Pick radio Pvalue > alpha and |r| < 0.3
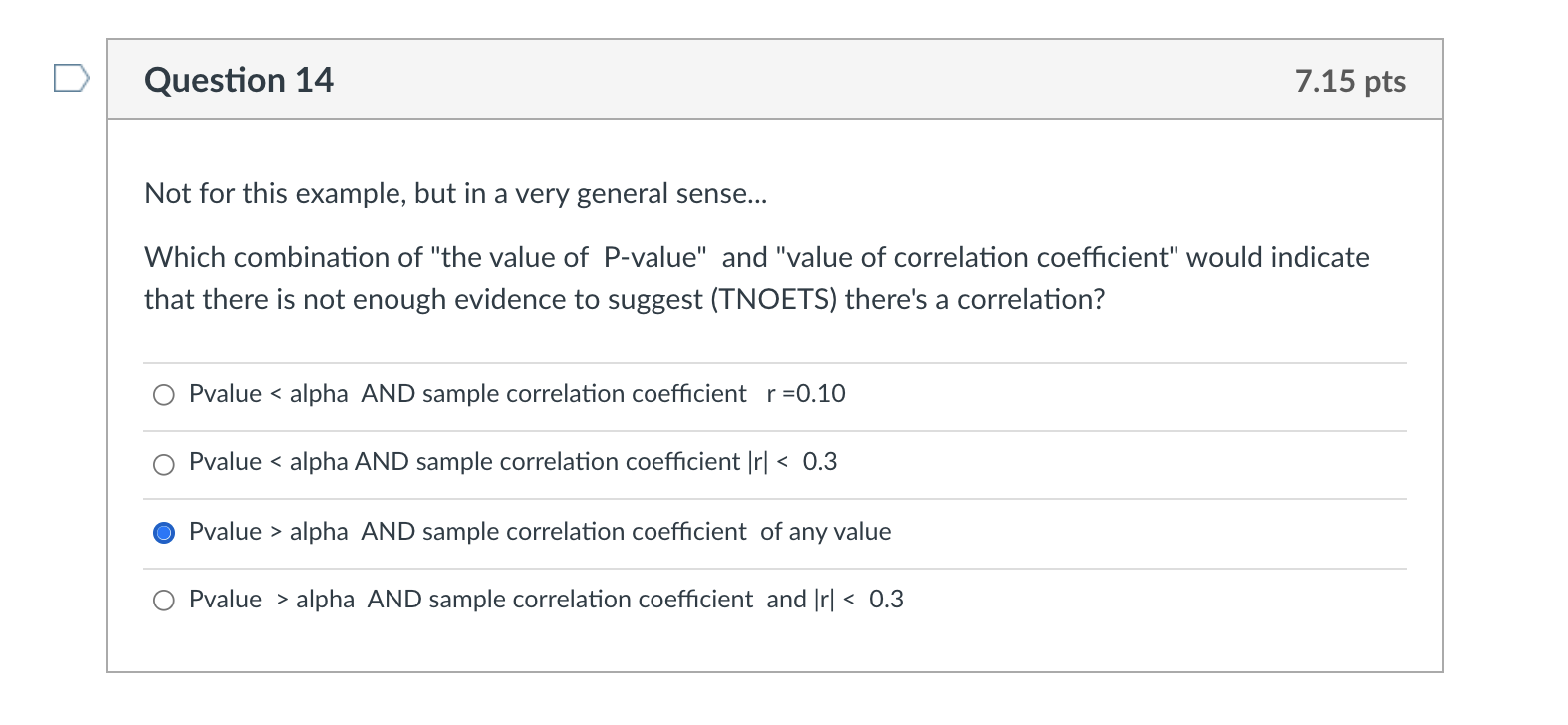1568x725 pixels. pyautogui.click(x=164, y=601)
